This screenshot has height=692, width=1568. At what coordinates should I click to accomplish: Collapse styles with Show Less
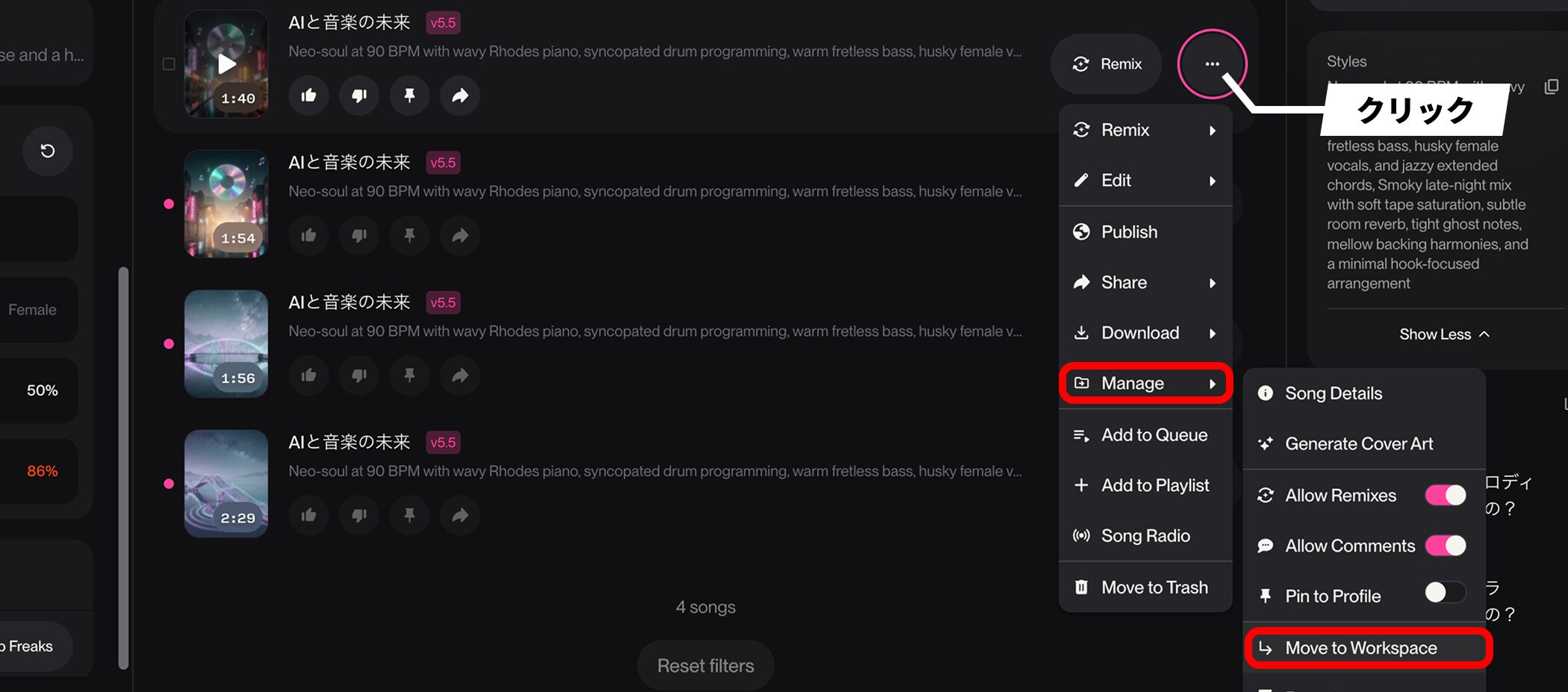(x=1444, y=334)
